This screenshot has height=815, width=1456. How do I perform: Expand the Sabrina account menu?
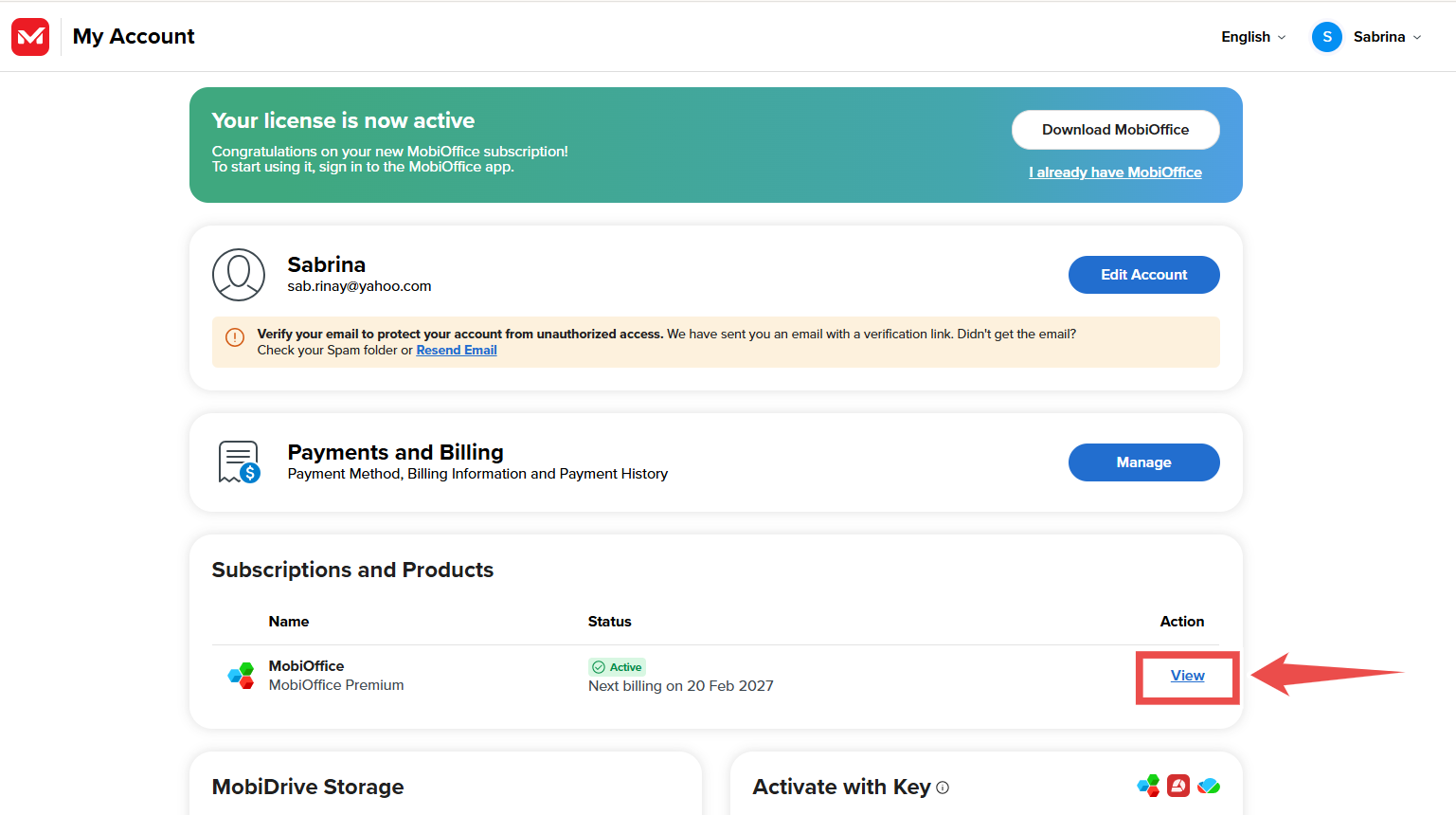tap(1387, 37)
